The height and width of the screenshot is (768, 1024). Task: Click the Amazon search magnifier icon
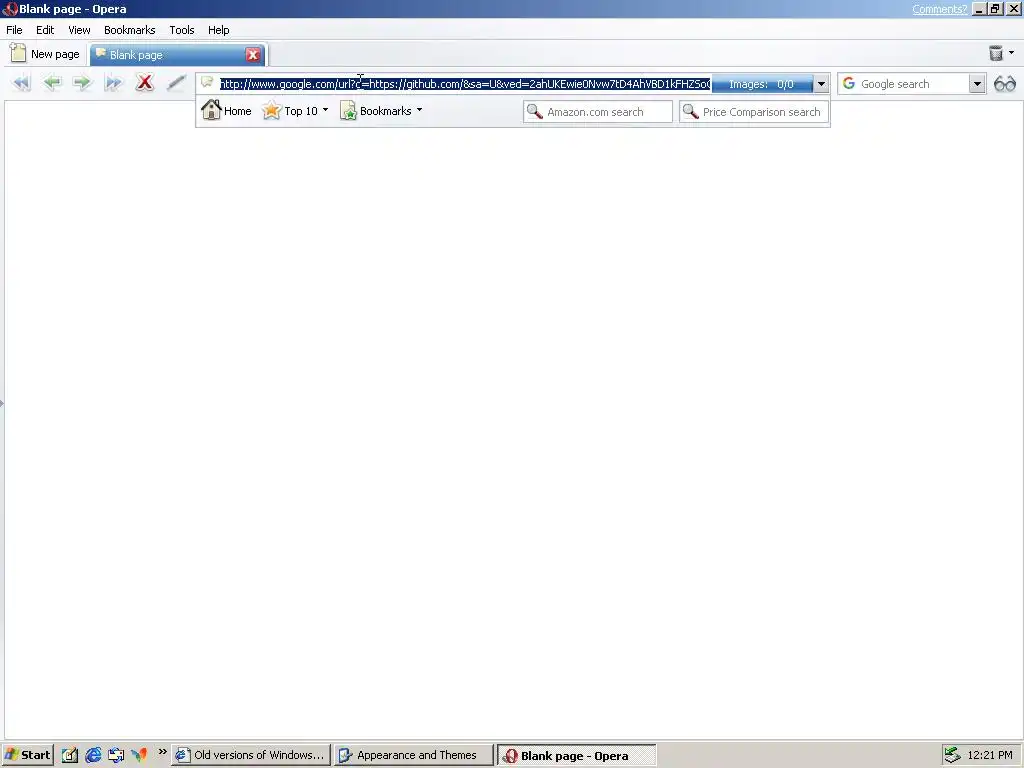click(535, 112)
